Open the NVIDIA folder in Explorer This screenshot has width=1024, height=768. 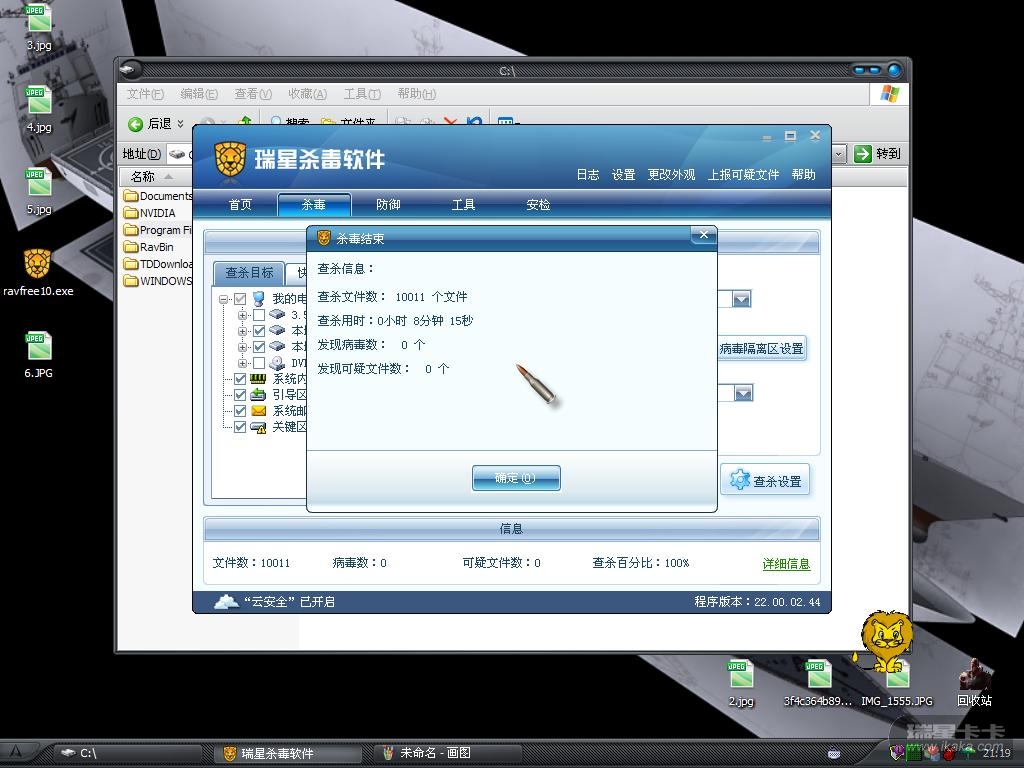point(150,213)
